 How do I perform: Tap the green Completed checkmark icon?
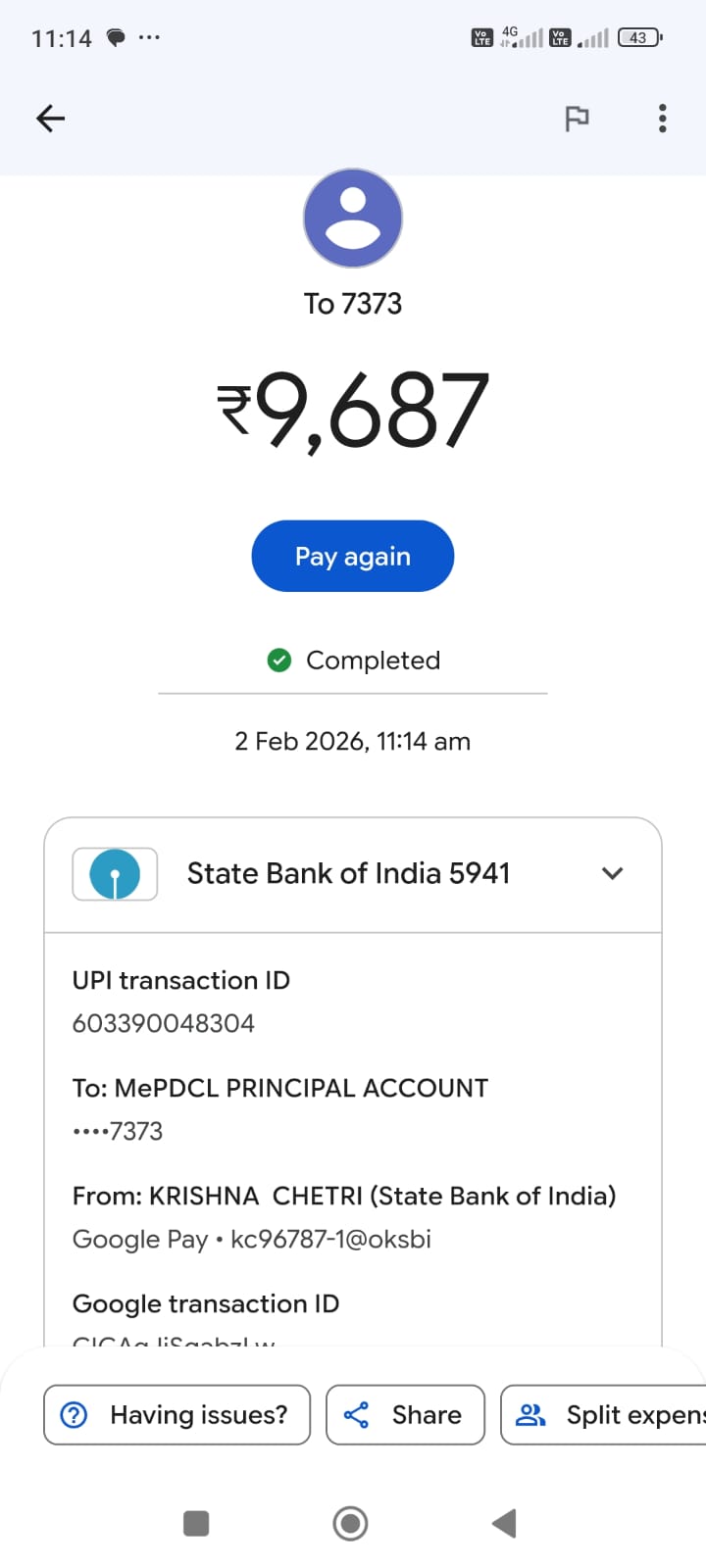(279, 661)
